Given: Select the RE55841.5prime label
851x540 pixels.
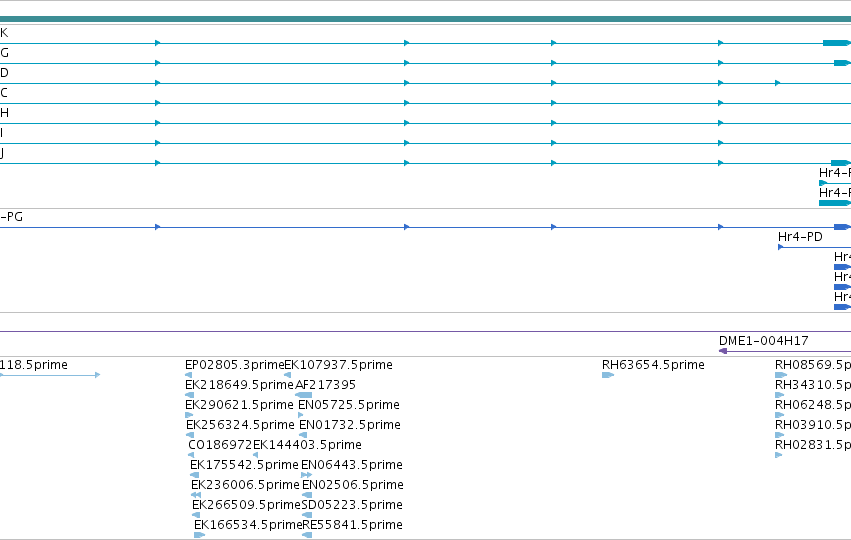Looking at the screenshot, I should tap(352, 525).
